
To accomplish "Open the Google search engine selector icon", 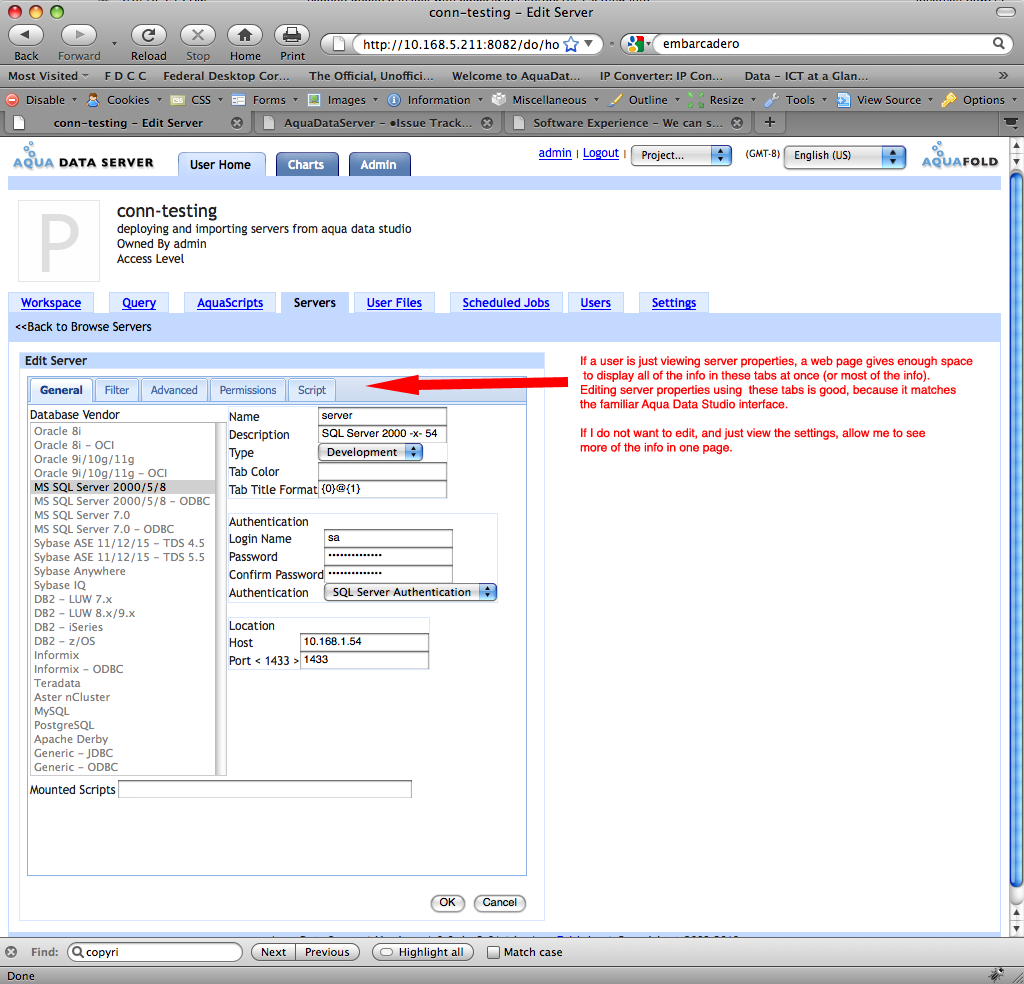I will pos(638,44).
